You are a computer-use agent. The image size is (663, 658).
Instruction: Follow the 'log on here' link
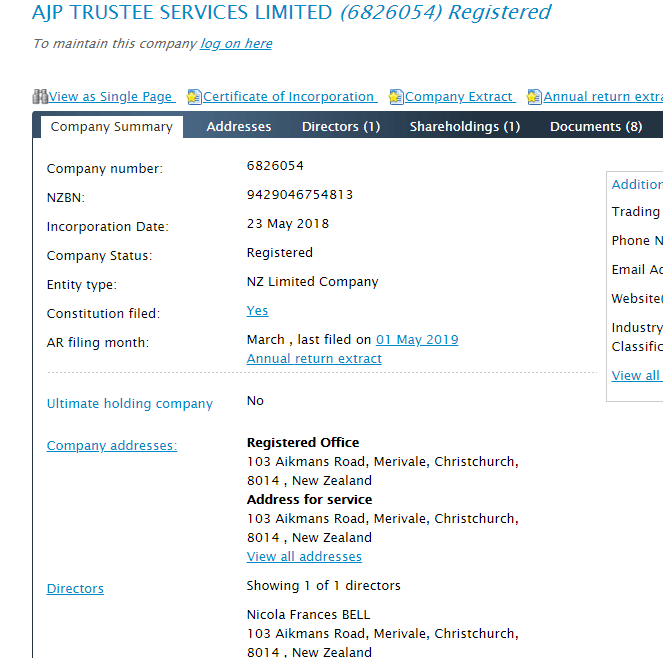[236, 44]
